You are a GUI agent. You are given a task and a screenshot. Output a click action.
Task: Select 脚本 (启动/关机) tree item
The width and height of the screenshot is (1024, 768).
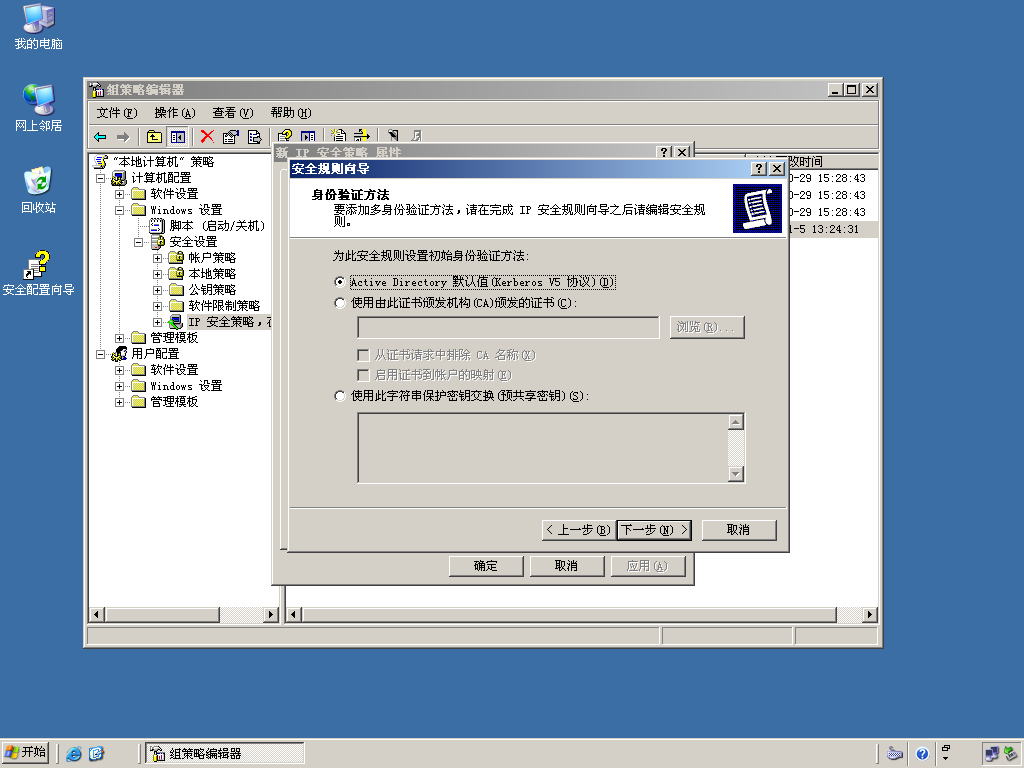(x=217, y=226)
